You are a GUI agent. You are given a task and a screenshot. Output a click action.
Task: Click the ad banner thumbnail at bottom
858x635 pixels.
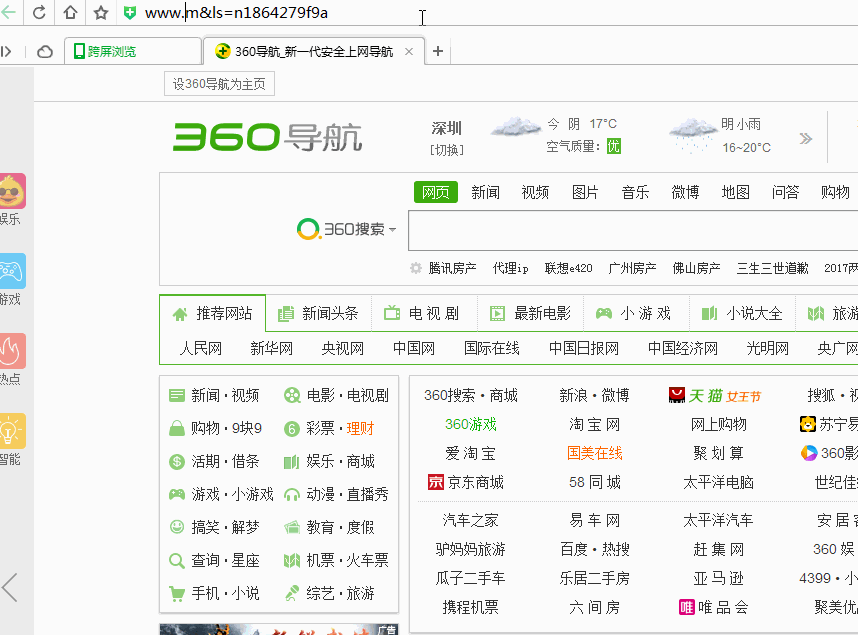279,629
